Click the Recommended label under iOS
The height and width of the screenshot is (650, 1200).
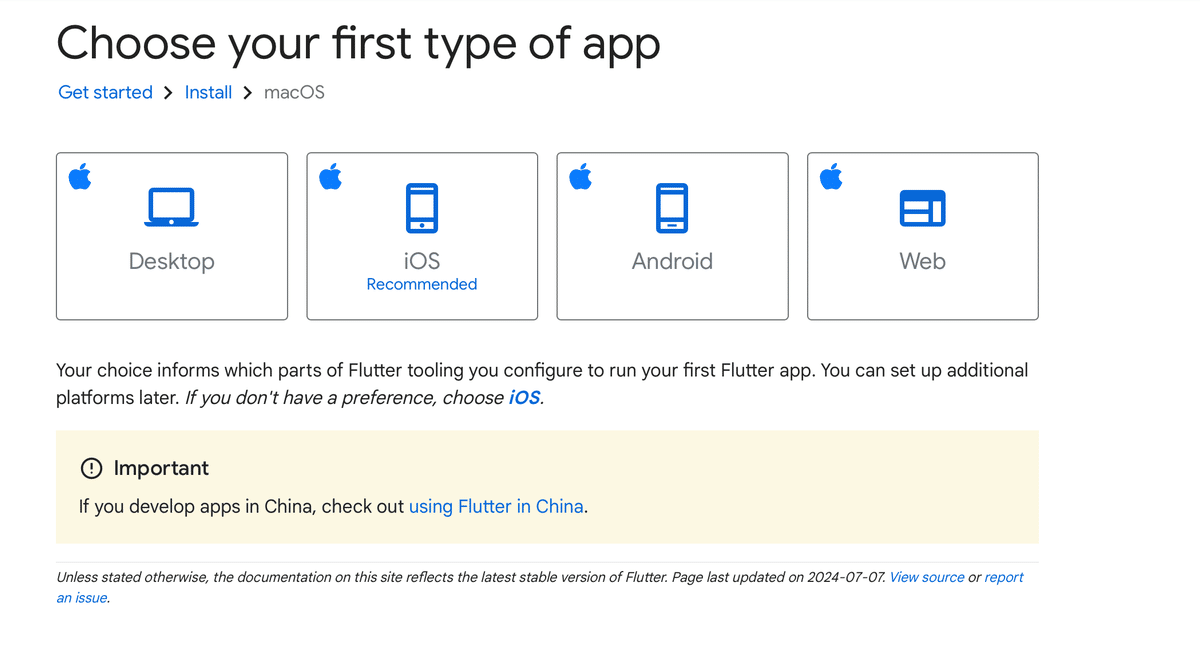point(422,284)
